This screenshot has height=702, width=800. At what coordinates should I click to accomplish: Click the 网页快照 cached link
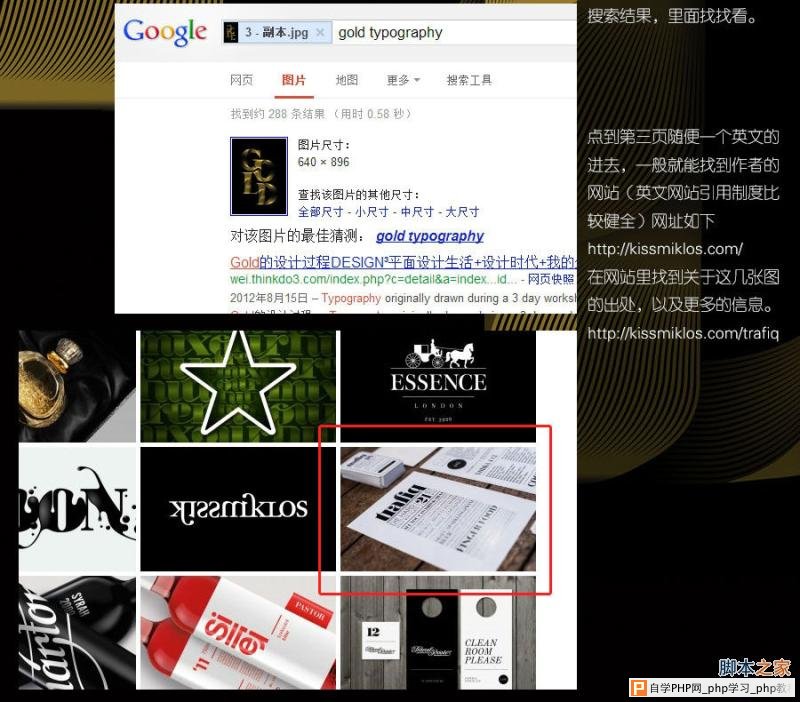[551, 279]
